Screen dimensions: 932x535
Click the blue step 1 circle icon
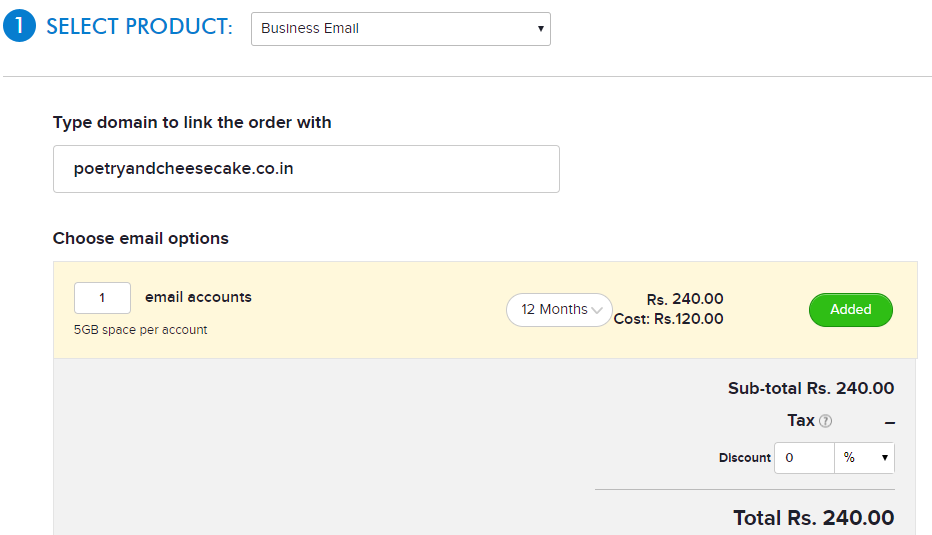tap(20, 26)
